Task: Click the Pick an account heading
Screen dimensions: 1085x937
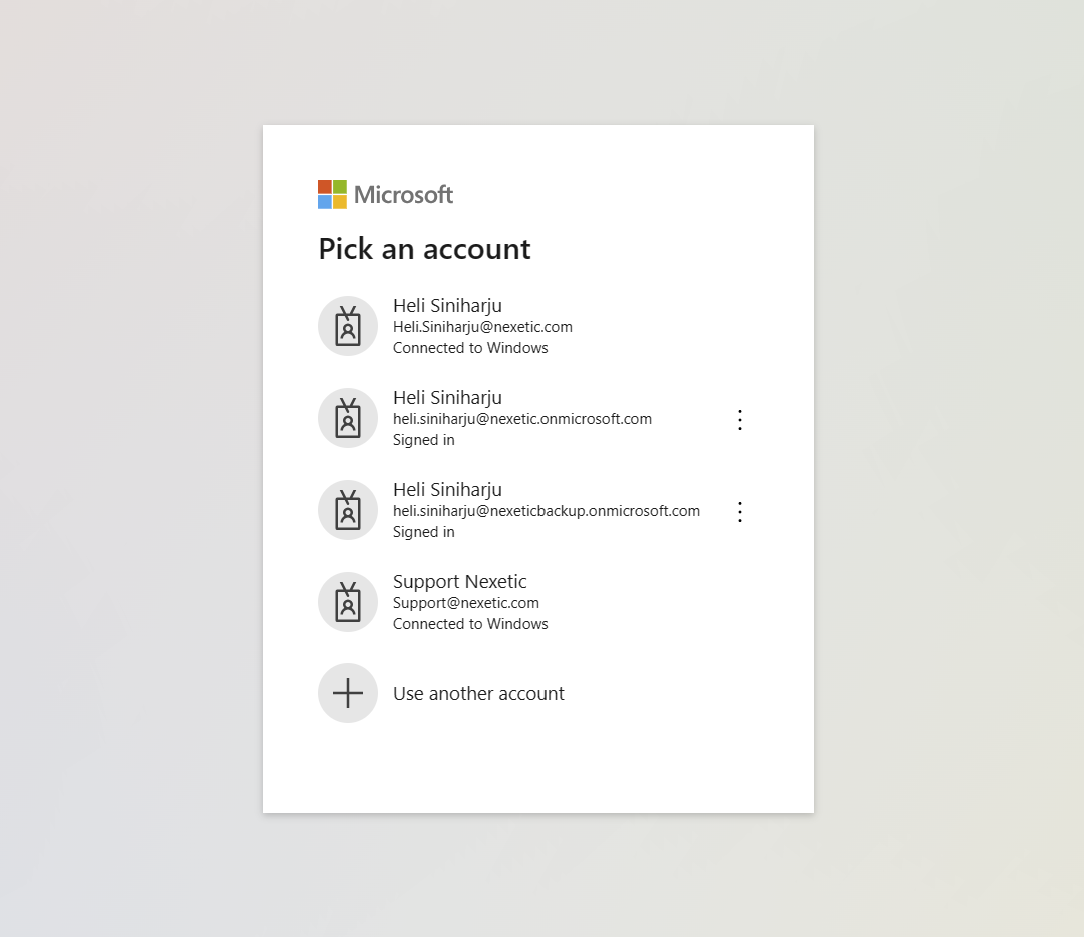Action: [424, 248]
